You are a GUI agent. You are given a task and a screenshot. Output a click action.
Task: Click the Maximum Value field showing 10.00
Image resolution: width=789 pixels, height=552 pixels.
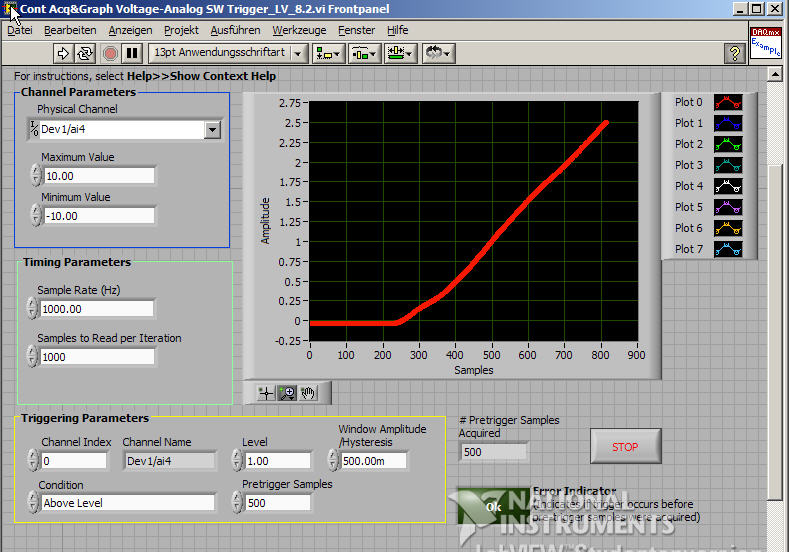point(99,176)
